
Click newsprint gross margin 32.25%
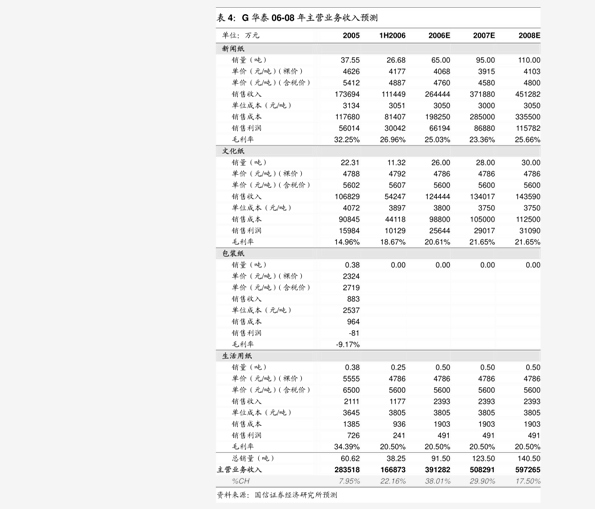347,140
